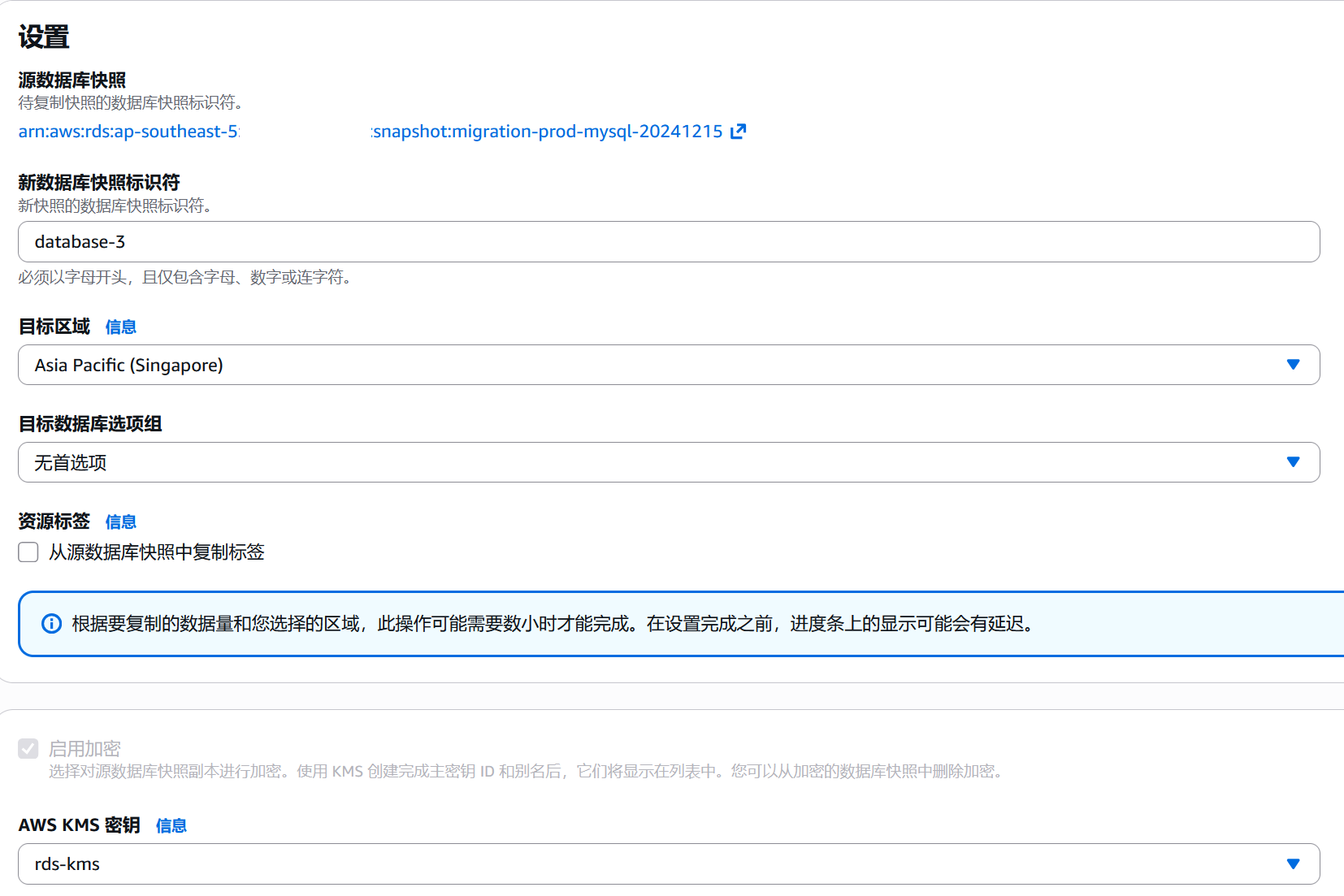Image resolution: width=1344 pixels, height=896 pixels.
Task: Click the blue arrow in target region selector
Action: (x=1293, y=365)
